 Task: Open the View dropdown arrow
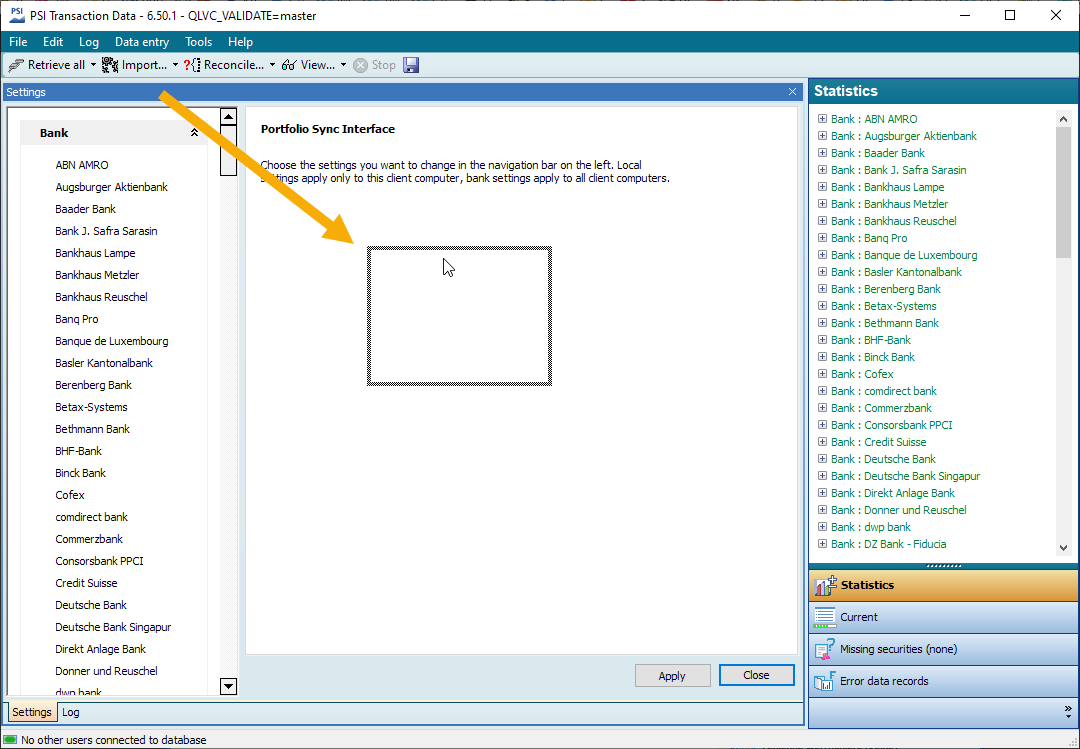[x=343, y=65]
